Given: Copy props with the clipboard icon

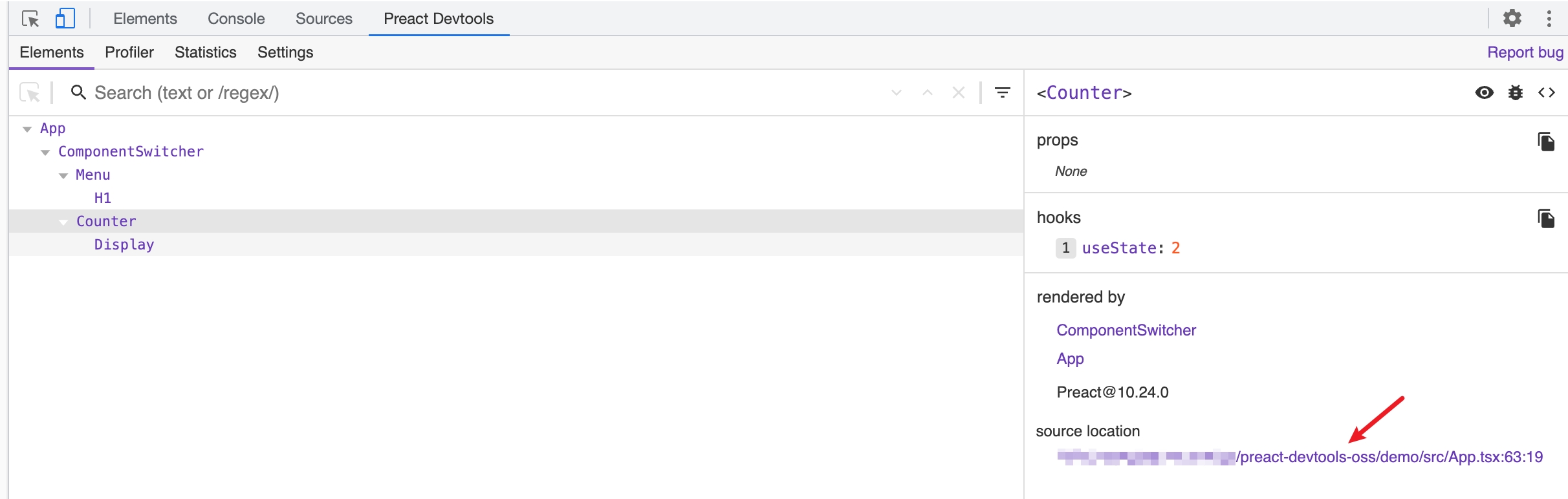Looking at the screenshot, I should [1546, 141].
